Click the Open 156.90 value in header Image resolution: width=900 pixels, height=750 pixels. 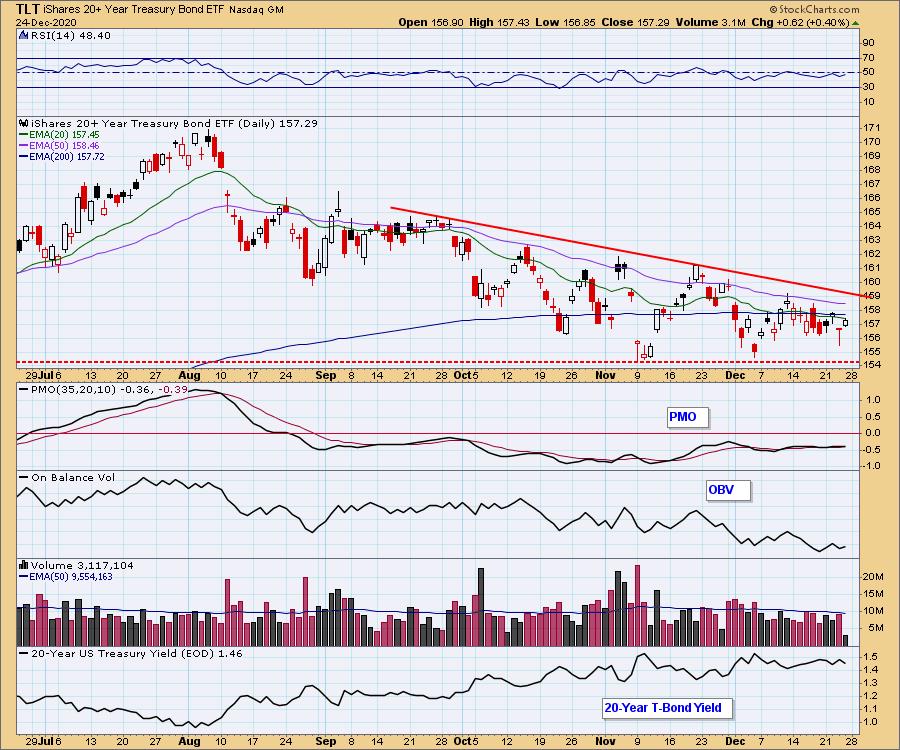(x=431, y=22)
